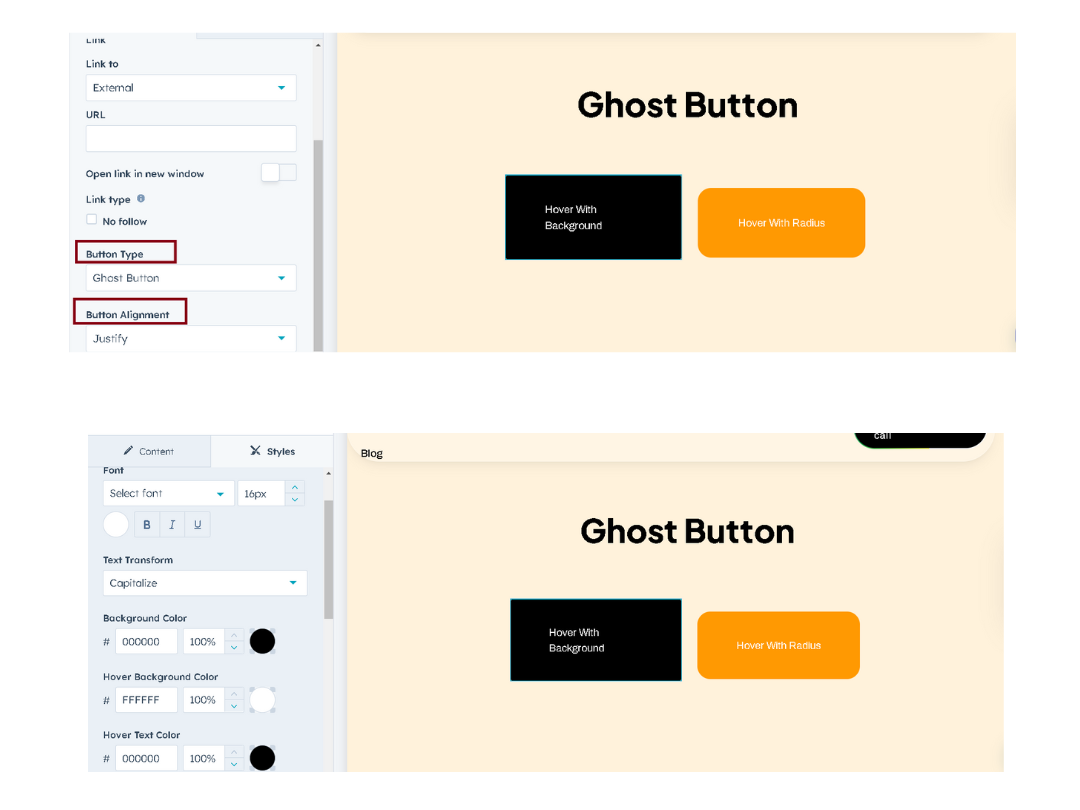Viewport: 1080px width, 810px height.
Task: Select the Italic formatting icon
Action: 171,524
